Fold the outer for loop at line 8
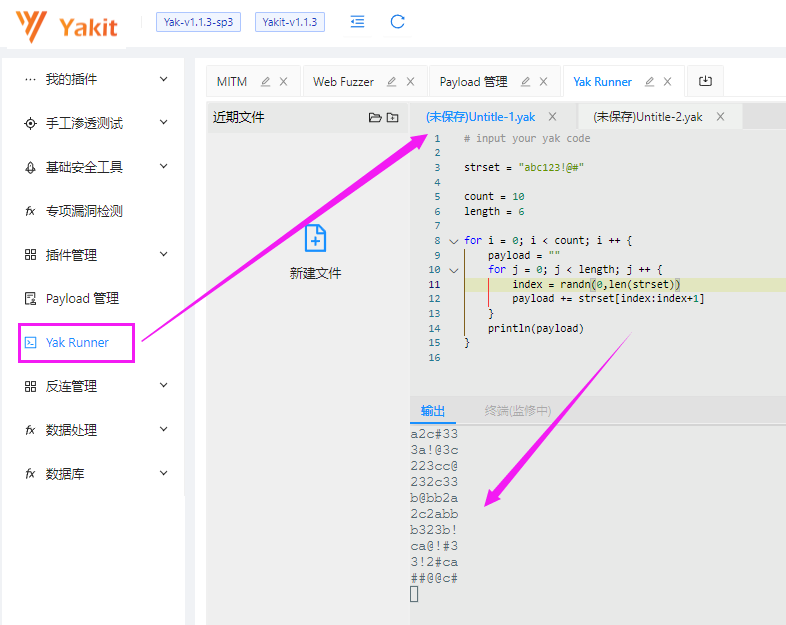Screen dimensions: 786x625 pyautogui.click(x=454, y=241)
